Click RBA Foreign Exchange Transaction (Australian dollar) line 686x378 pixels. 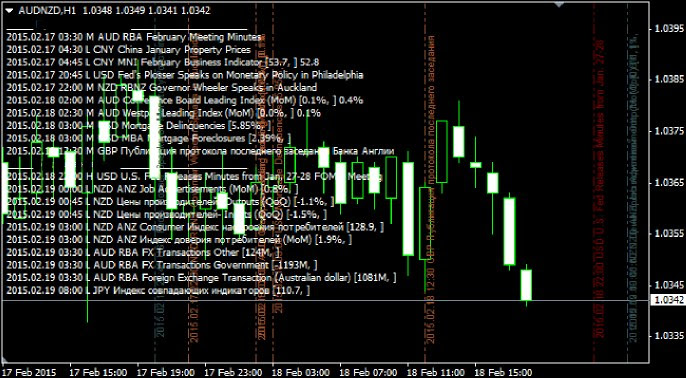[202, 278]
